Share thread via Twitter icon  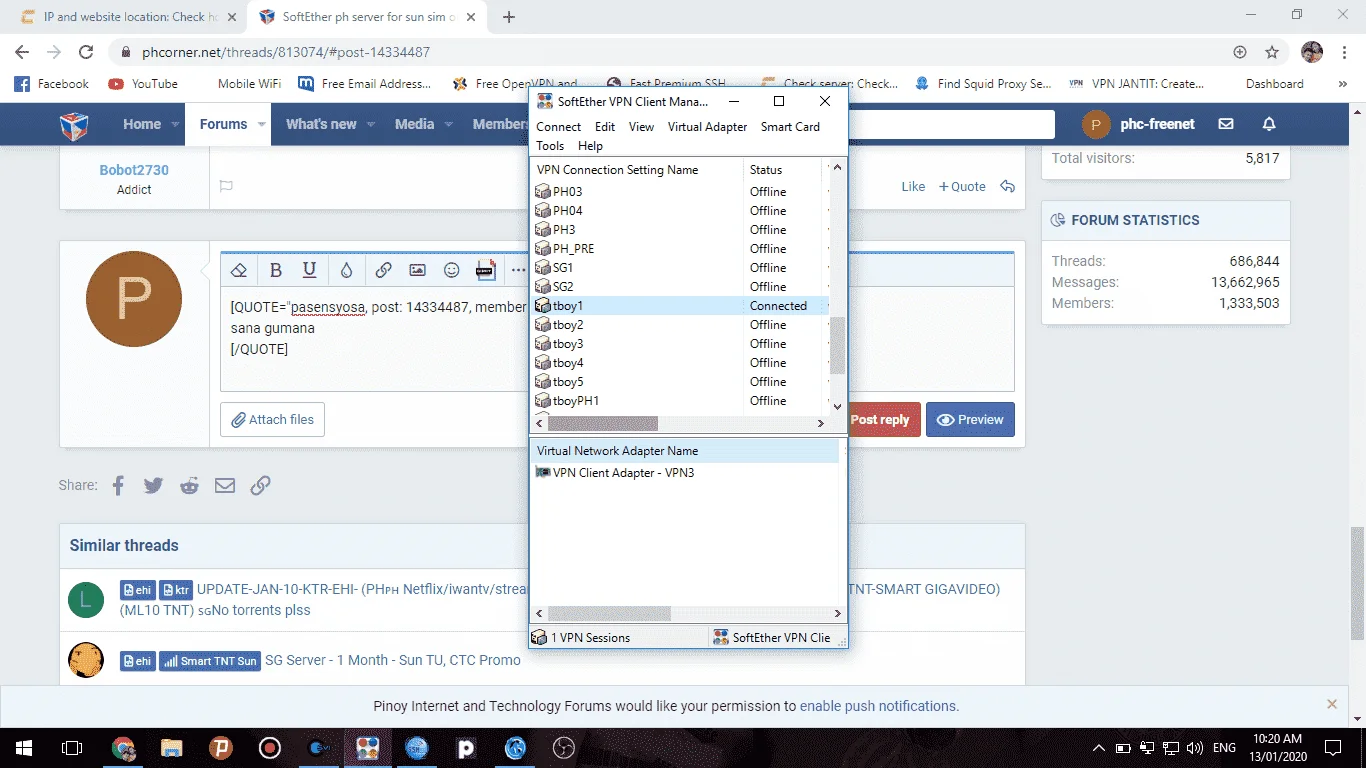[153, 485]
